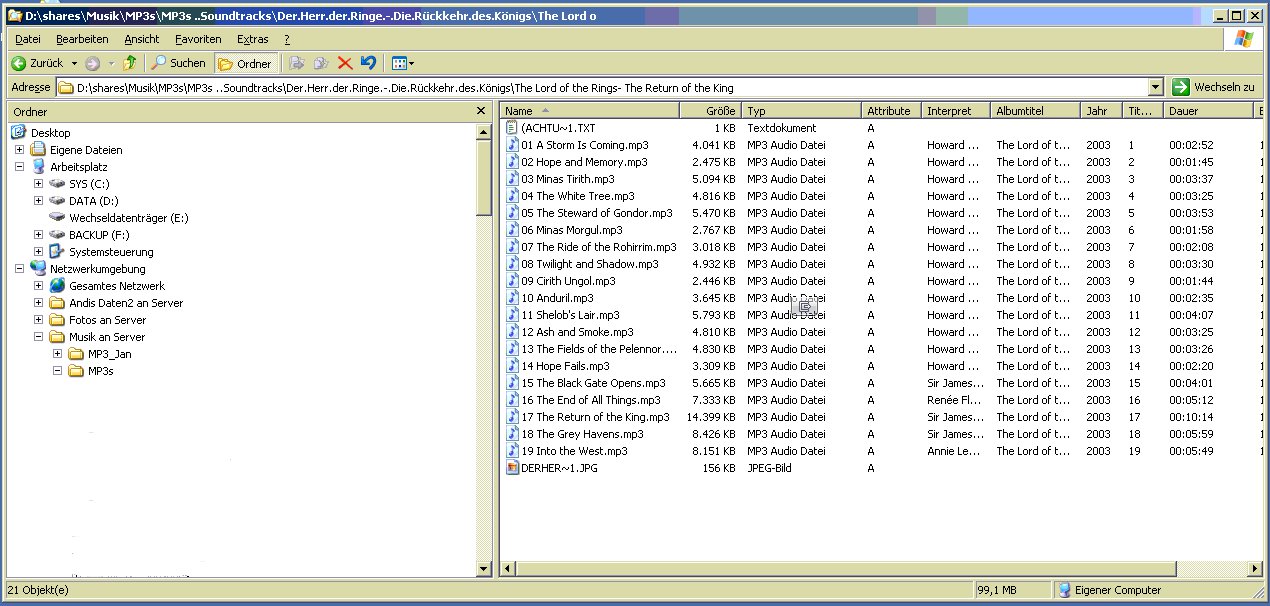
Task: Click the DERHER~1.JPG image file icon
Action: (513, 468)
